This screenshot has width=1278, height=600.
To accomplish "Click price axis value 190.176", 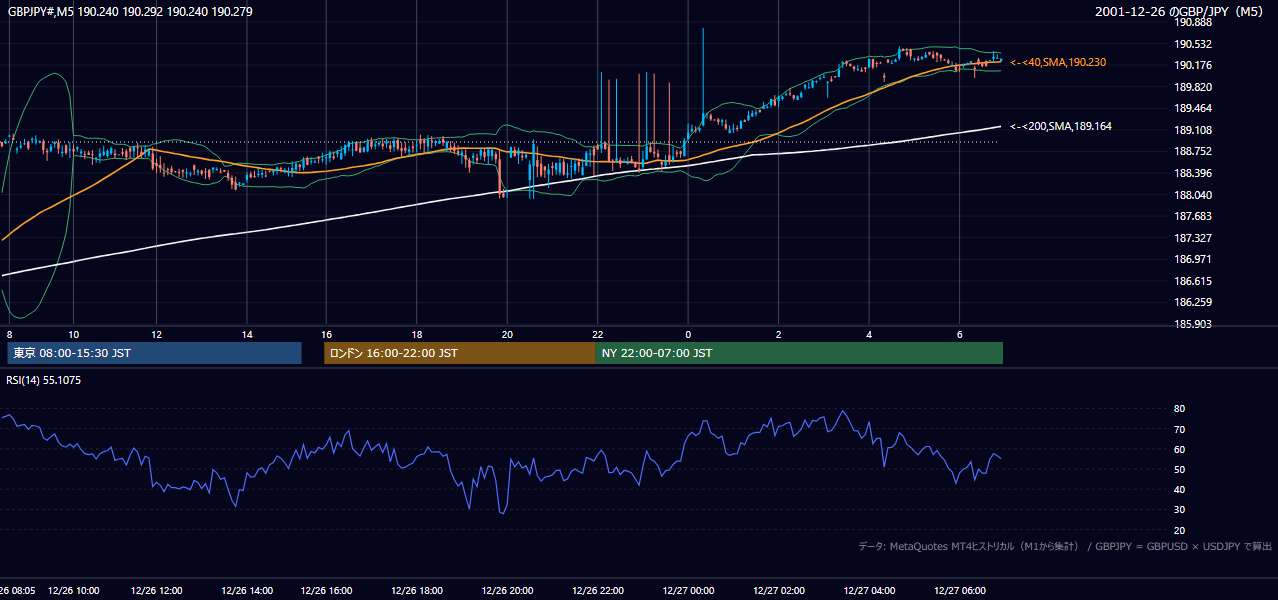I will pos(1193,66).
